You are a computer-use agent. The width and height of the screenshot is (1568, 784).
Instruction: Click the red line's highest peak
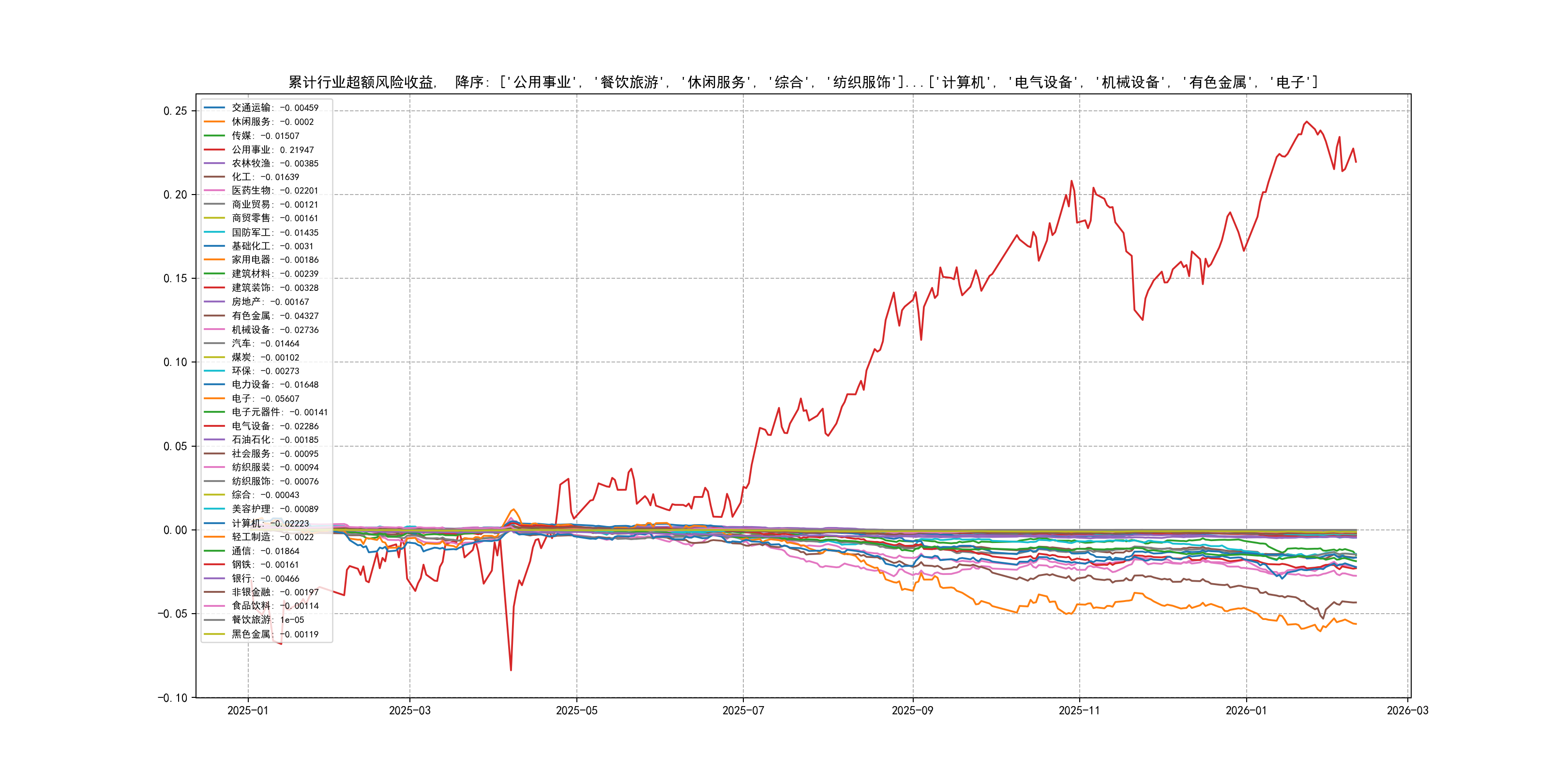1306,122
